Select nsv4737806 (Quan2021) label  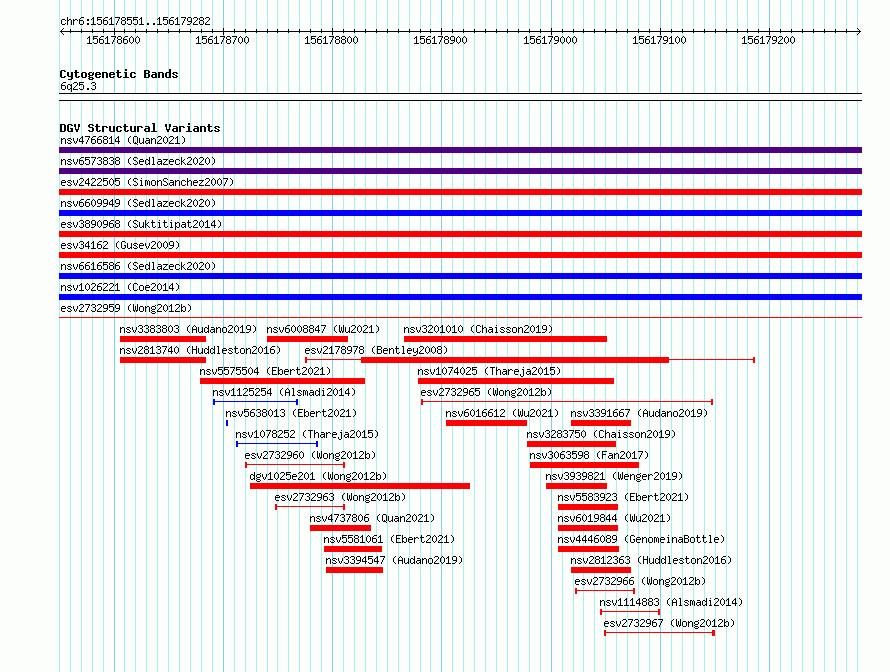click(x=372, y=518)
